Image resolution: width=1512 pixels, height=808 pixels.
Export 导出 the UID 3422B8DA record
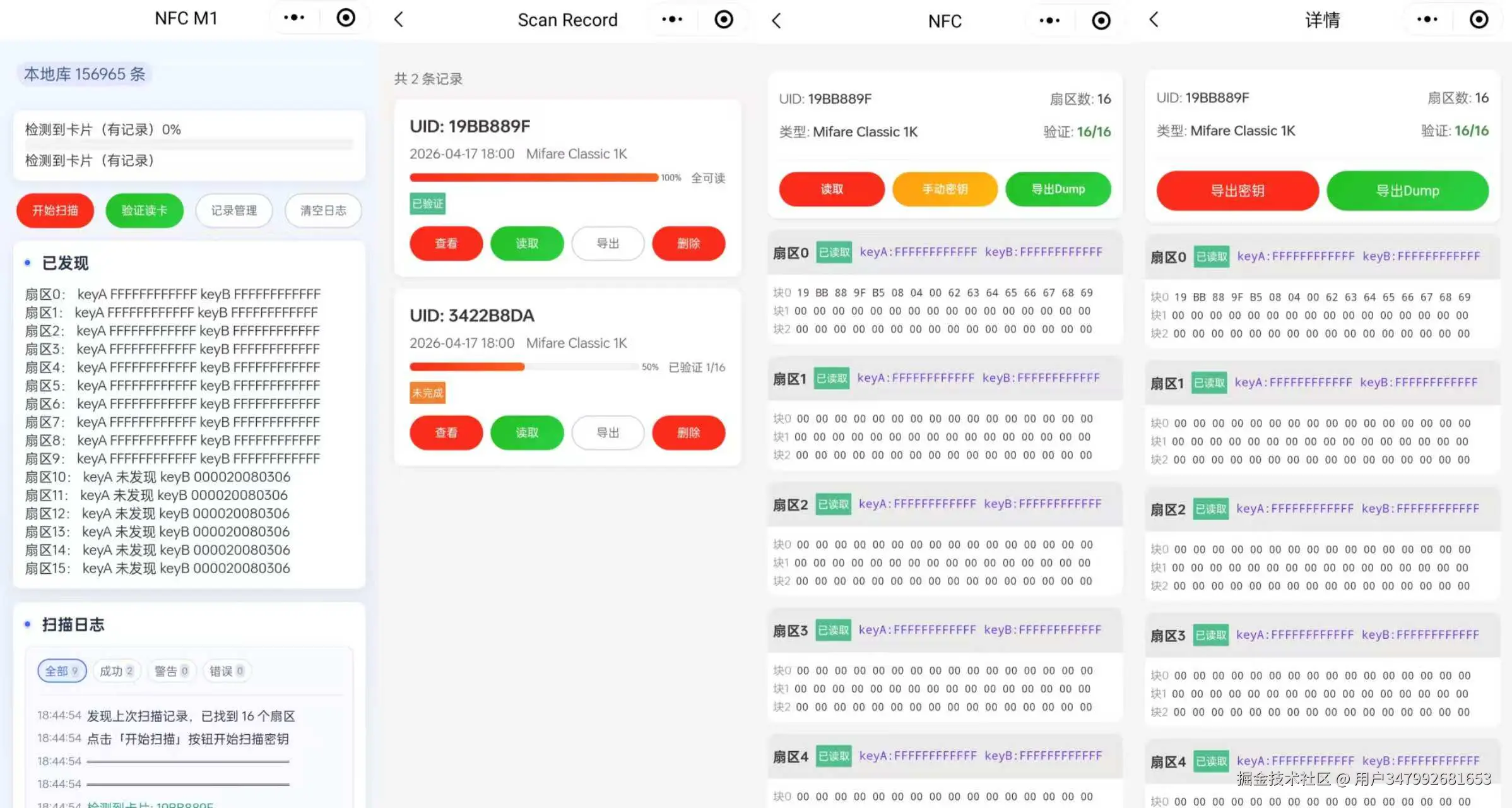608,432
